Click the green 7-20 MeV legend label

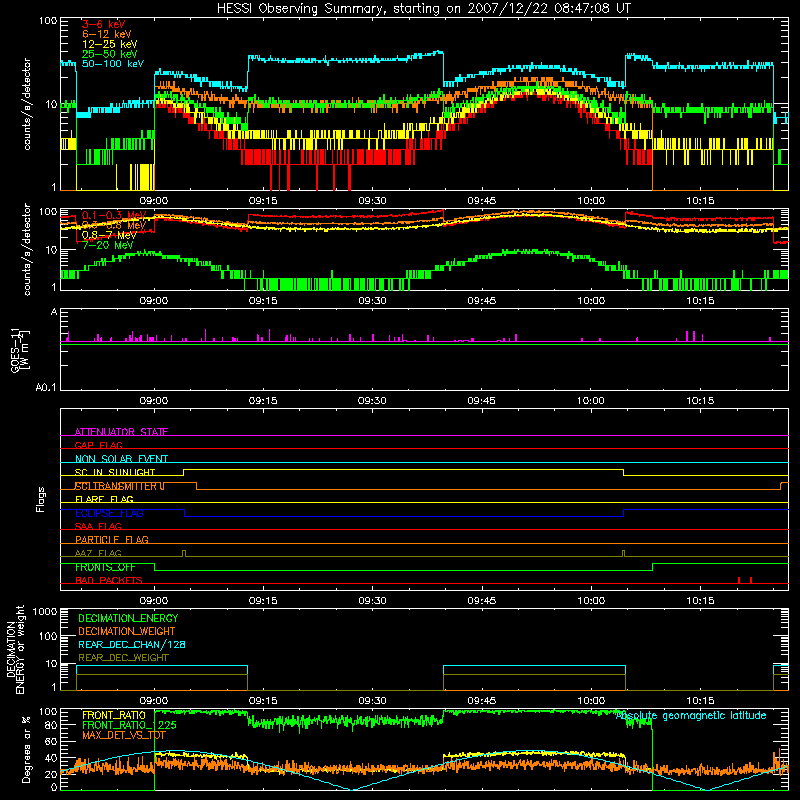pos(108,245)
